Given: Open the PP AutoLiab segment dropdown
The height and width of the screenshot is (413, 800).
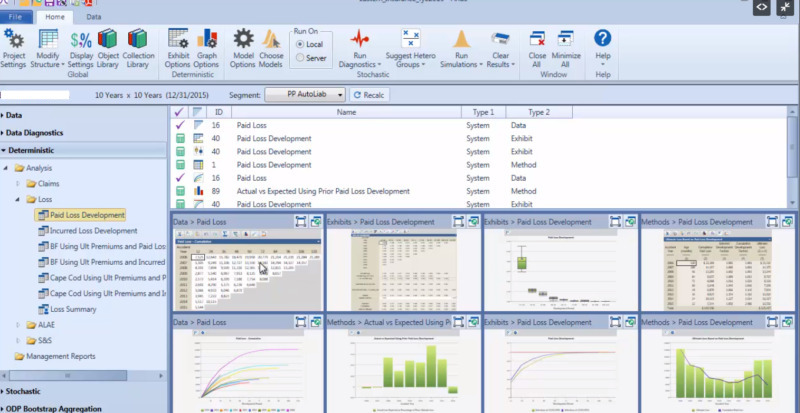Looking at the screenshot, I should click(x=305, y=95).
